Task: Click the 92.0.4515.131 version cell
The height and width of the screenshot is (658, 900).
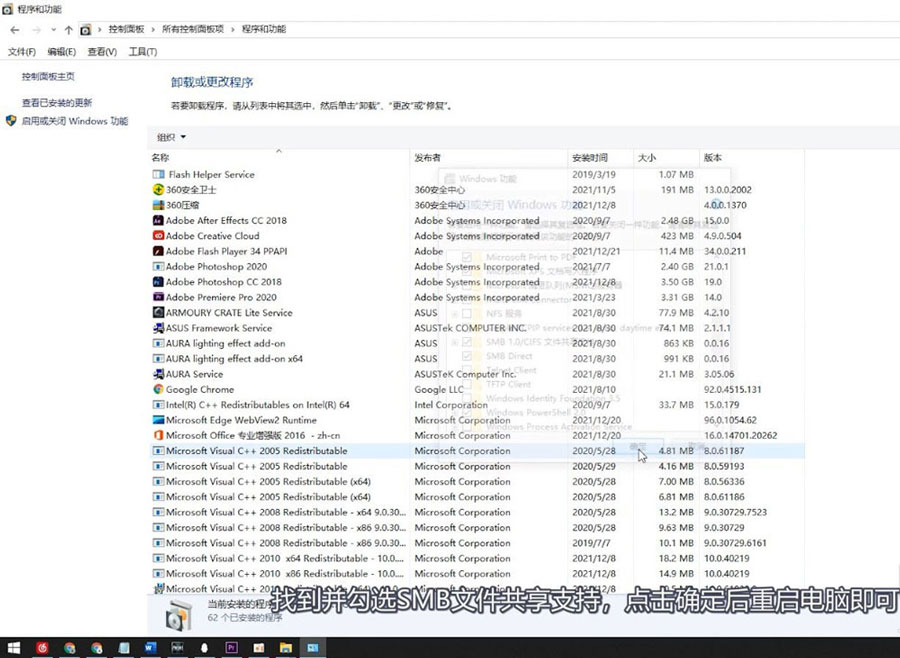Action: pyautogui.click(x=732, y=389)
